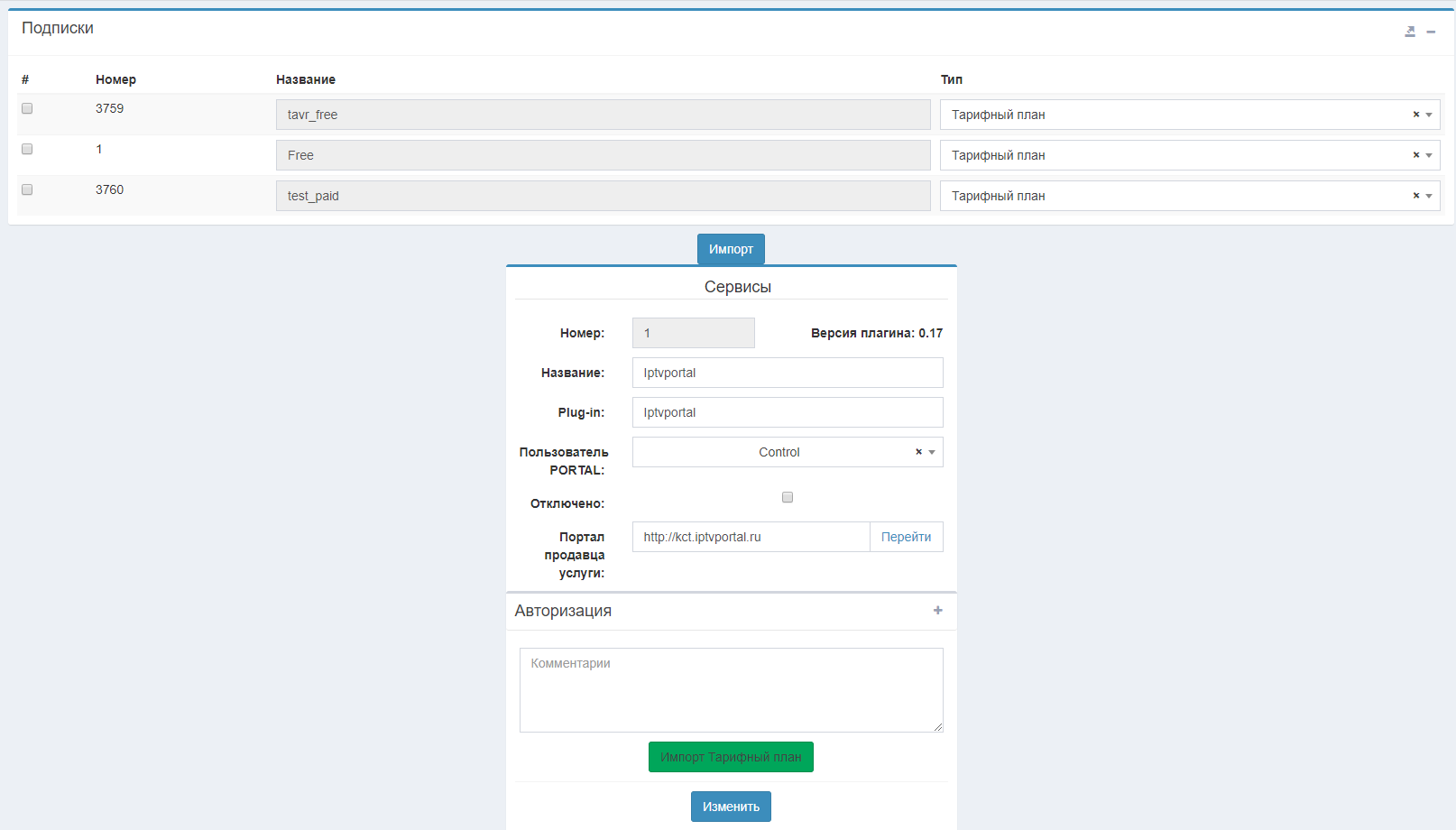
Task: Expand Авторизация section with plus icon
Action: [937, 611]
